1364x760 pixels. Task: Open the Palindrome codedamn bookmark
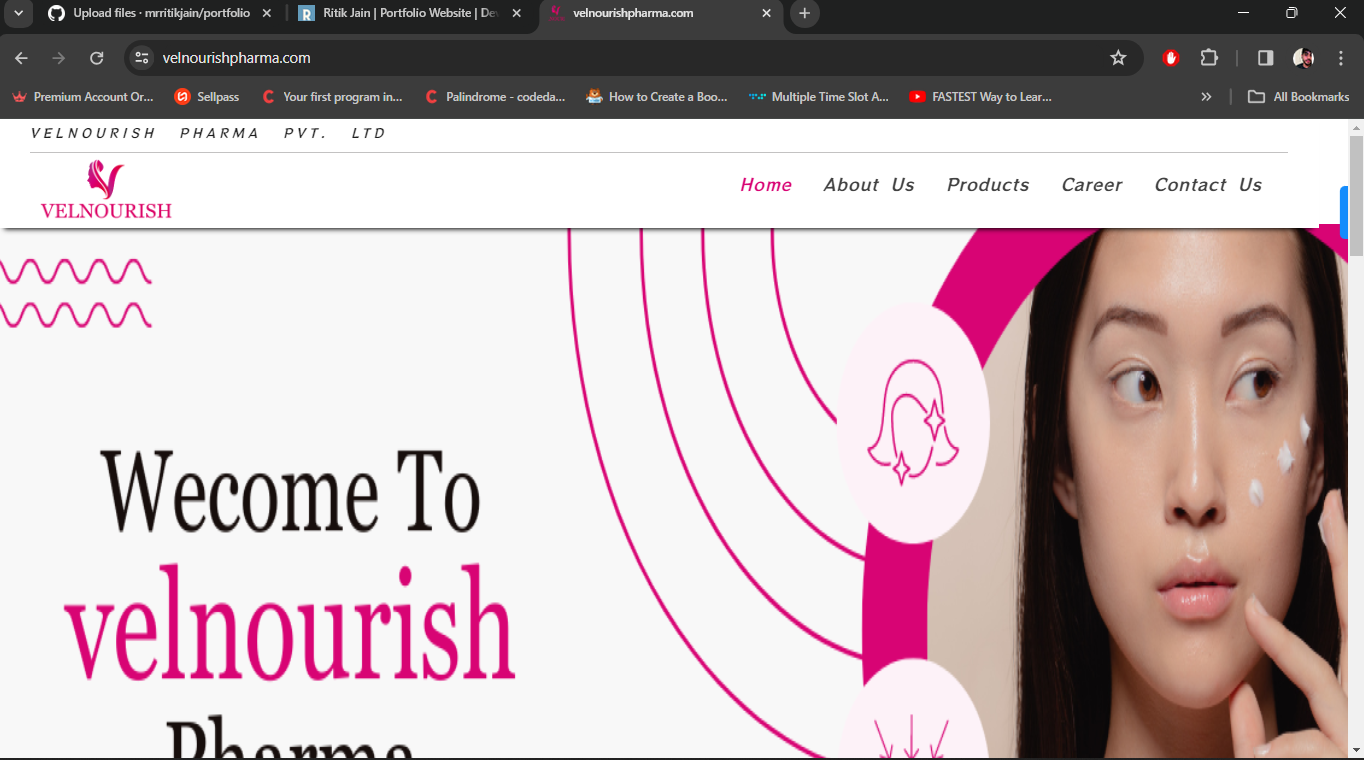click(495, 97)
